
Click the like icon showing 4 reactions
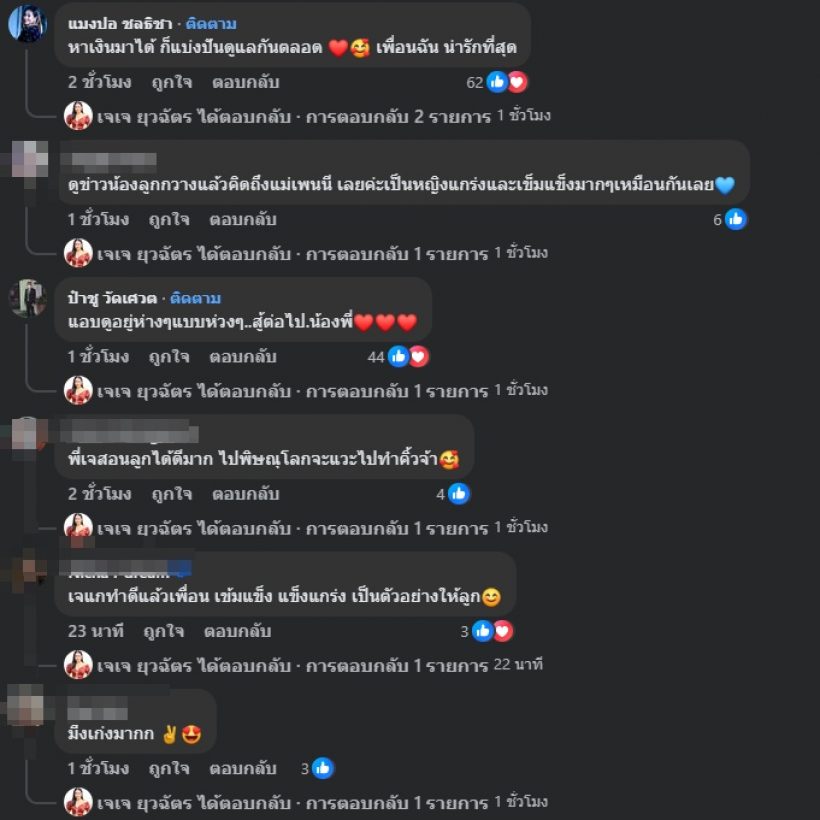pos(459,494)
